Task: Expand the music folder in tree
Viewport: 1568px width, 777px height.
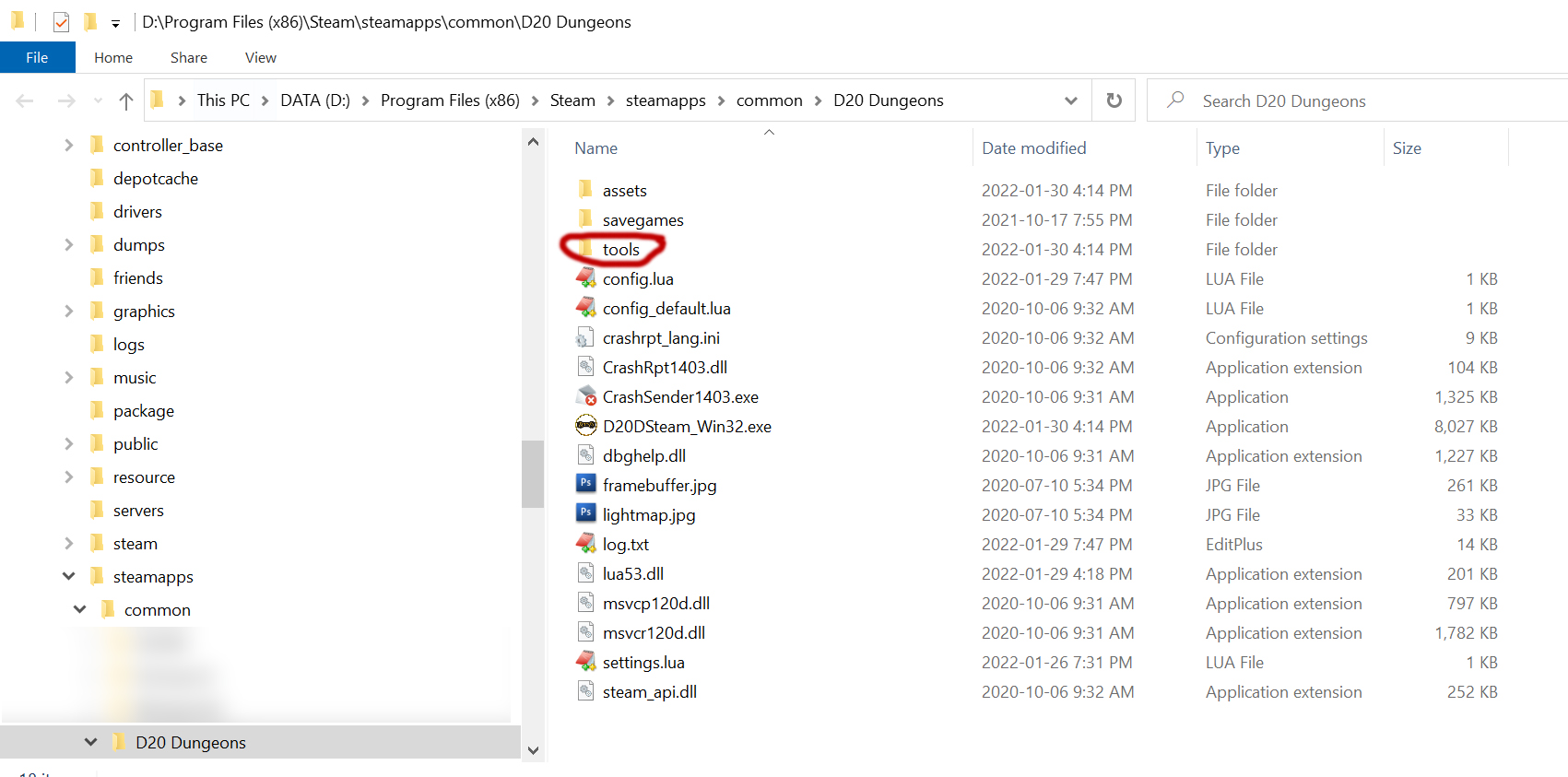Action: click(x=69, y=377)
